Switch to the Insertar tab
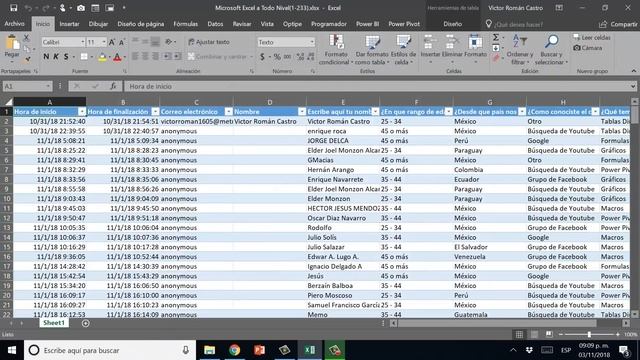 pos(69,24)
